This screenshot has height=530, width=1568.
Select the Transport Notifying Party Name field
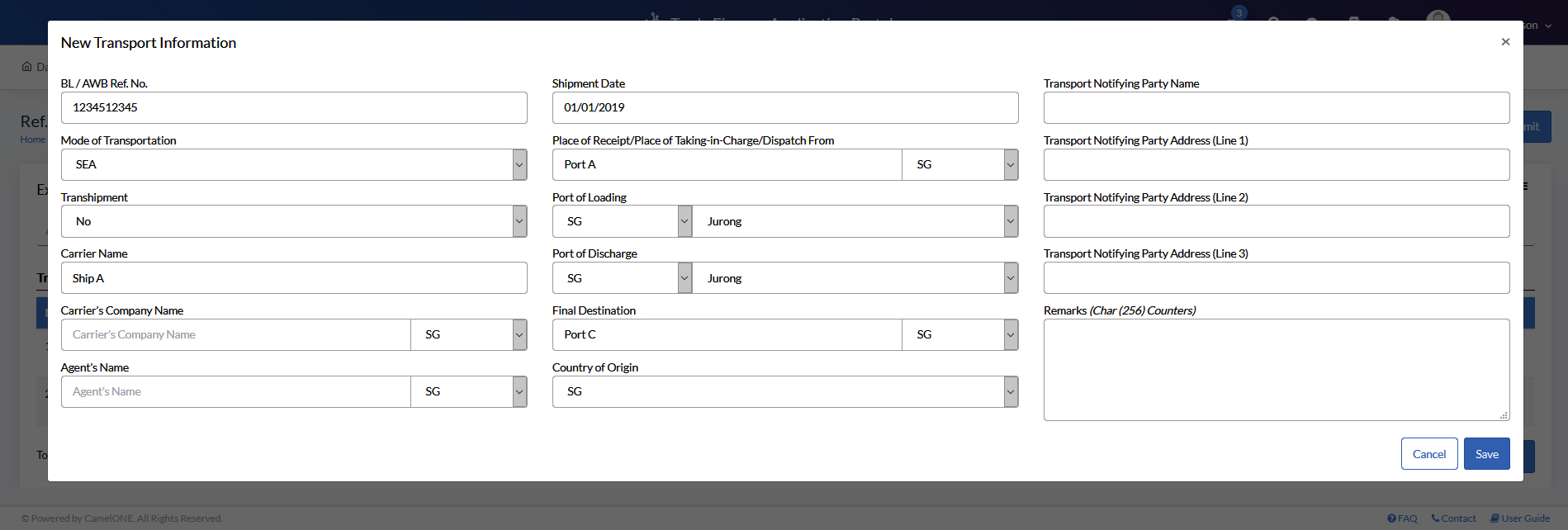click(x=1276, y=108)
